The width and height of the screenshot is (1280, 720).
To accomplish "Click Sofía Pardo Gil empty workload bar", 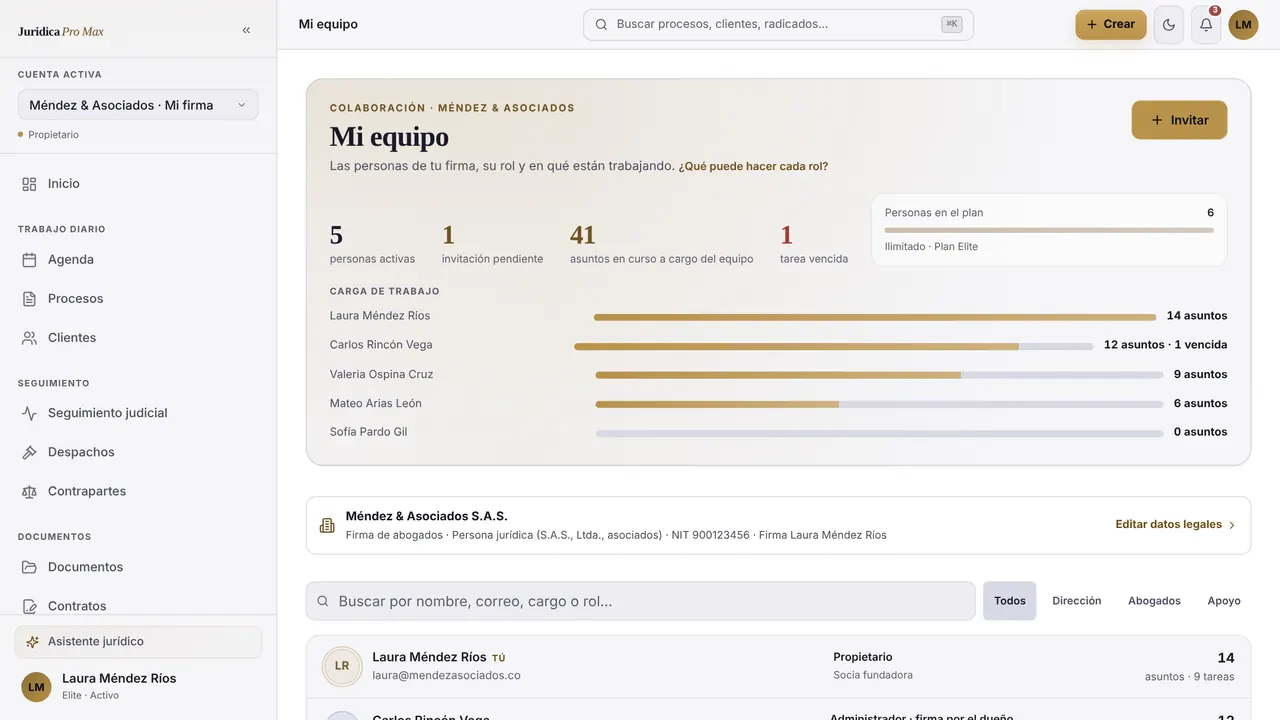I will pyautogui.click(x=879, y=433).
